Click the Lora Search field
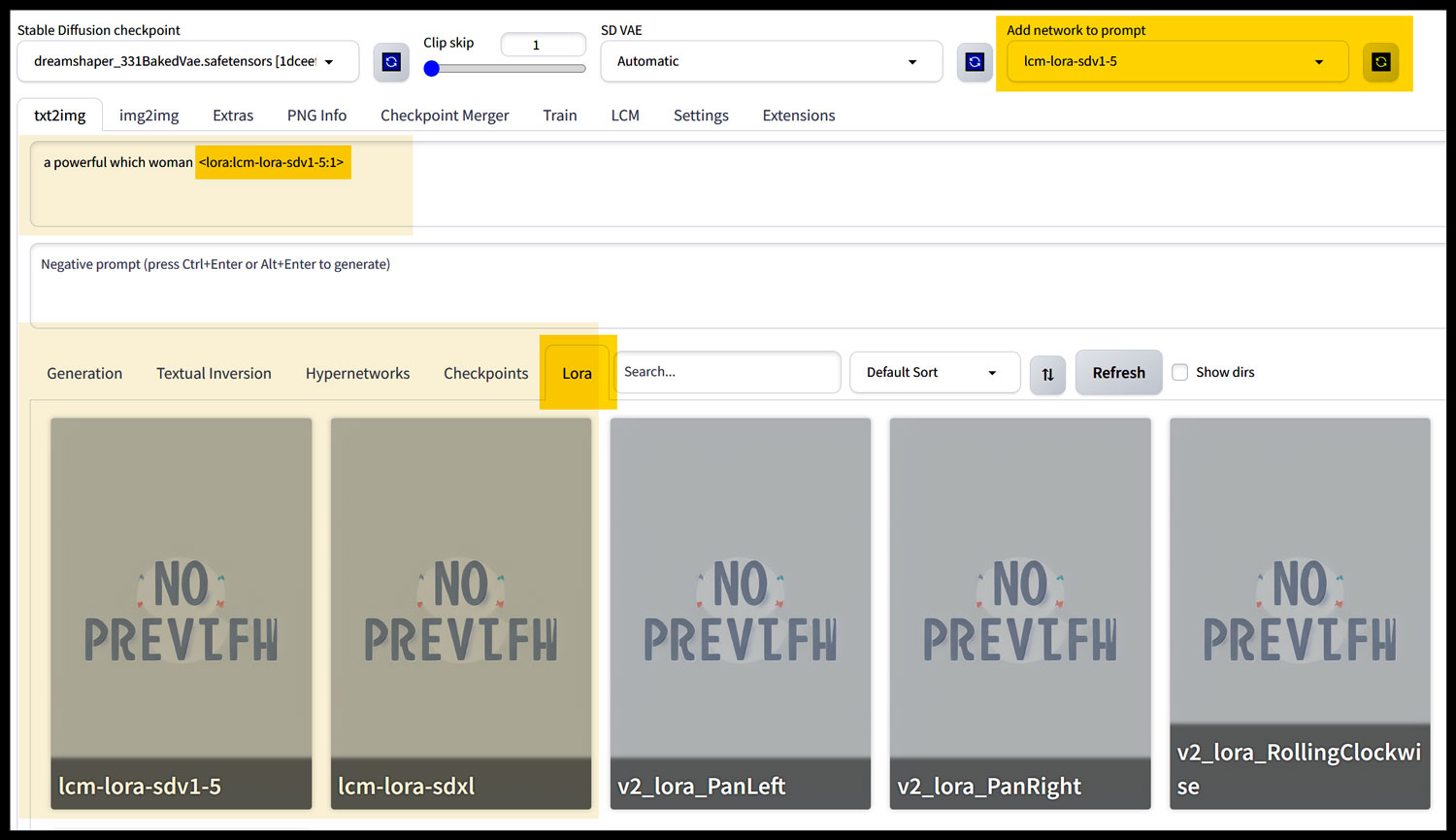 [x=727, y=372]
